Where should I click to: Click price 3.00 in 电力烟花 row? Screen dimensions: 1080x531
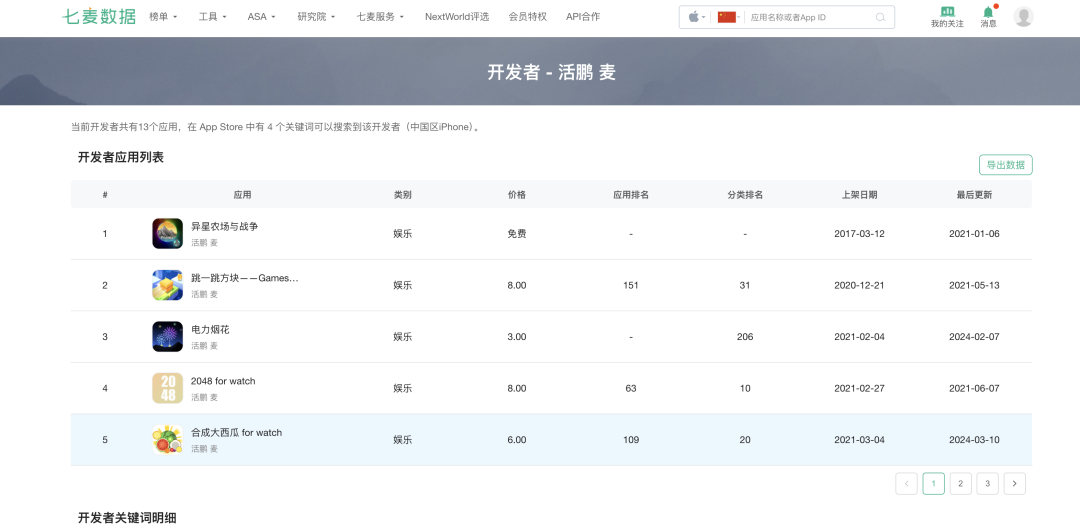517,337
